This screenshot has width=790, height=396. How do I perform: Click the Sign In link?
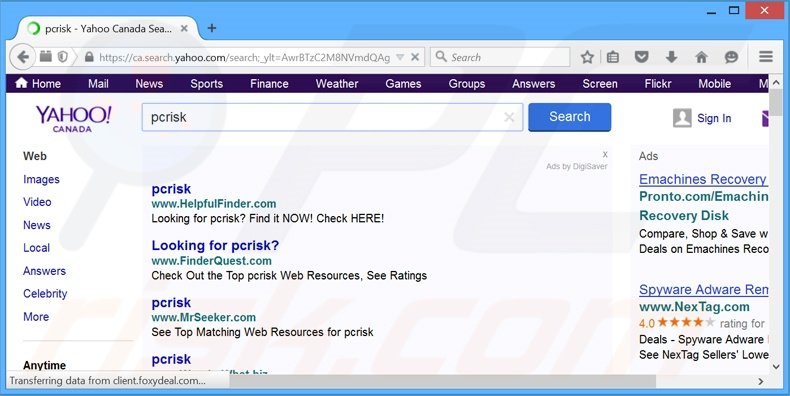[714, 118]
